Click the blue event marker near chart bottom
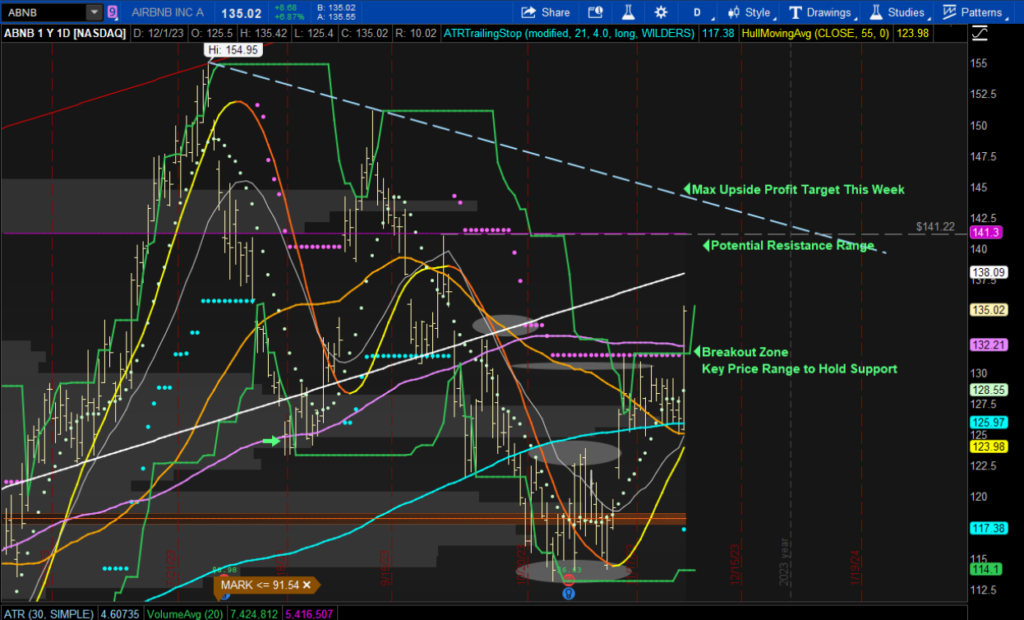The image size is (1024, 620). [569, 592]
